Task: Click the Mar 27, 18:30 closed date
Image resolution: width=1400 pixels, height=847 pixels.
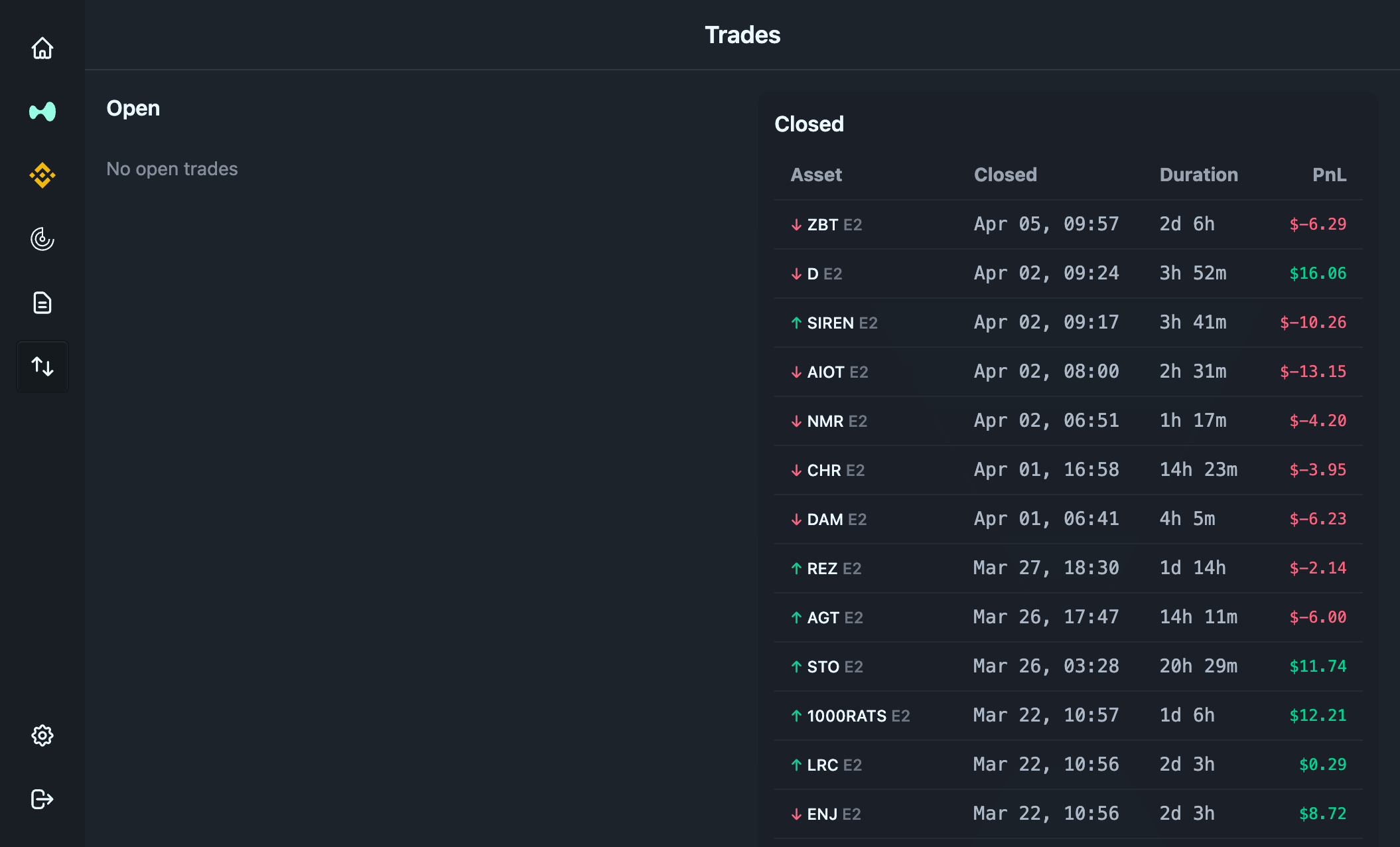Action: (x=1046, y=568)
